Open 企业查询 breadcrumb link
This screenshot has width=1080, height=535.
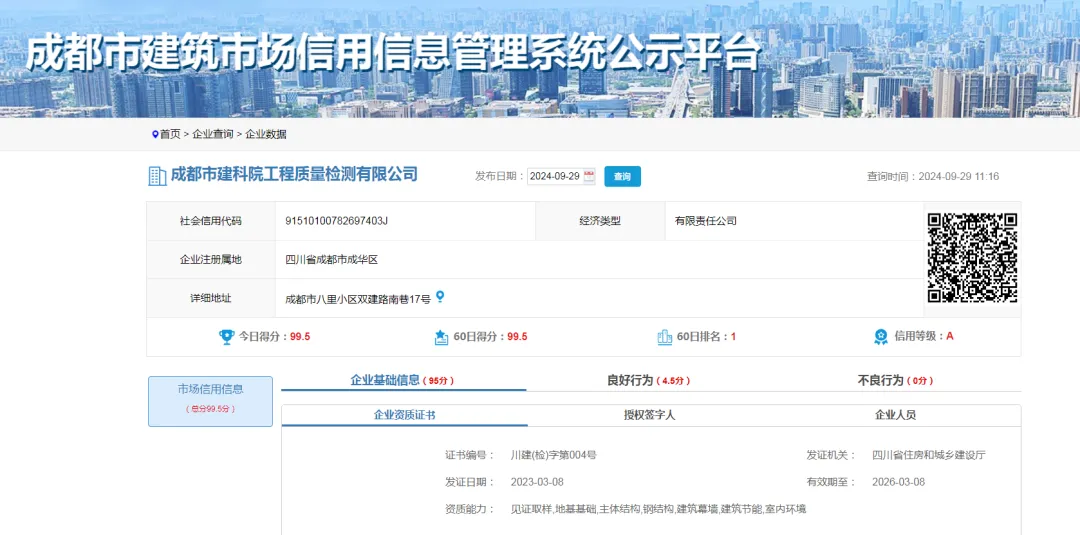point(212,134)
